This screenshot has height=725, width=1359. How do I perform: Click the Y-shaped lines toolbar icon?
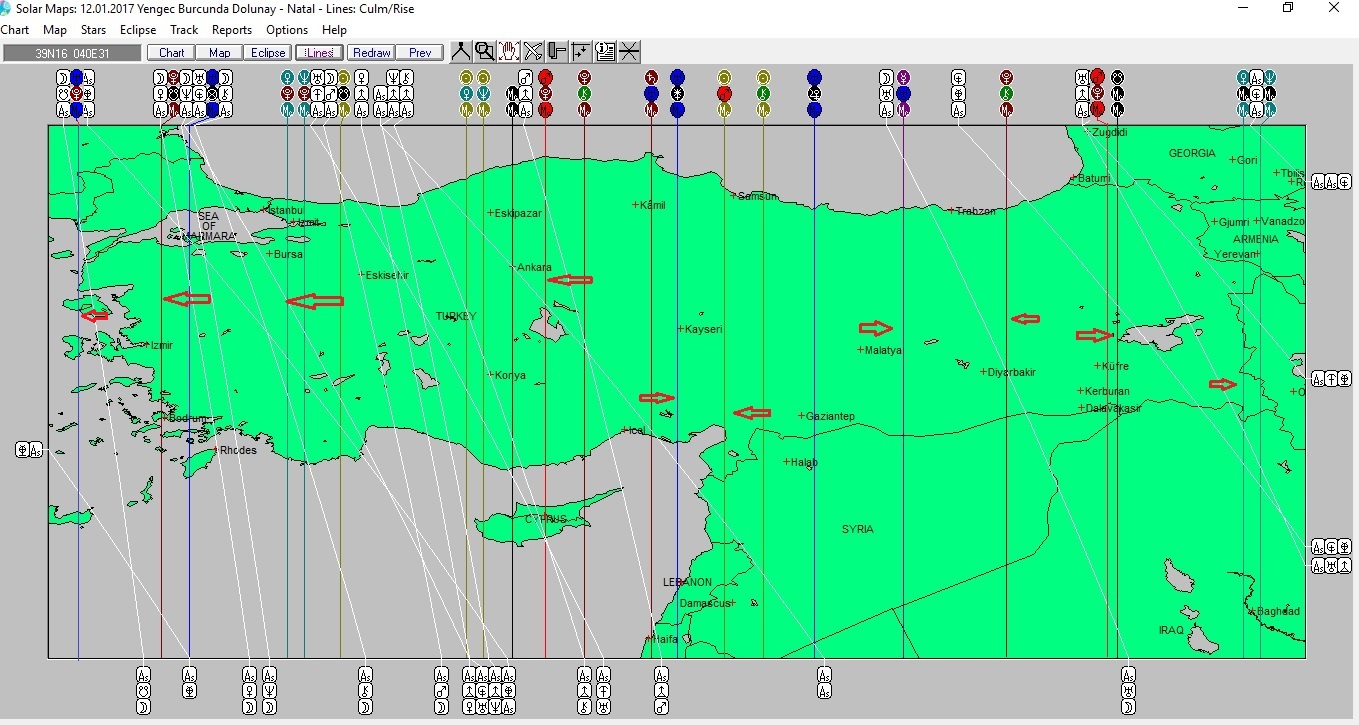pyautogui.click(x=461, y=52)
